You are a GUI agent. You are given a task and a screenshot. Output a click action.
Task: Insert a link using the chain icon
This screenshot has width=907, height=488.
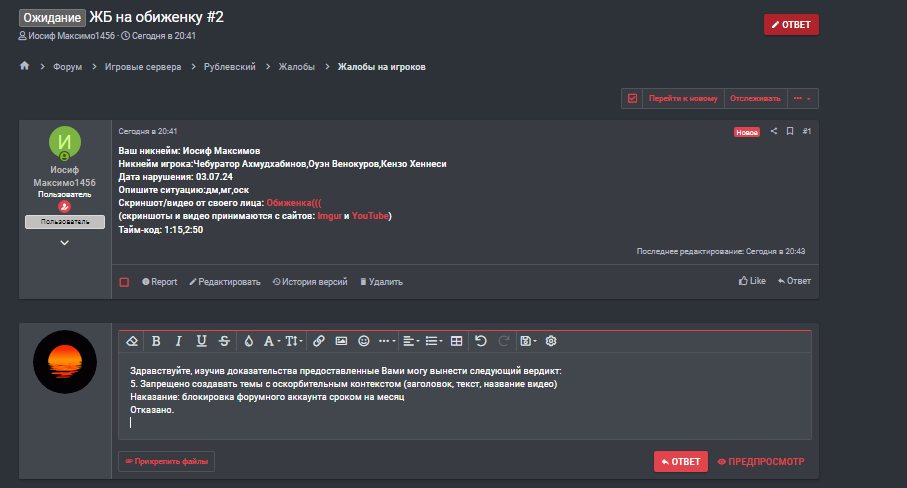(x=319, y=341)
